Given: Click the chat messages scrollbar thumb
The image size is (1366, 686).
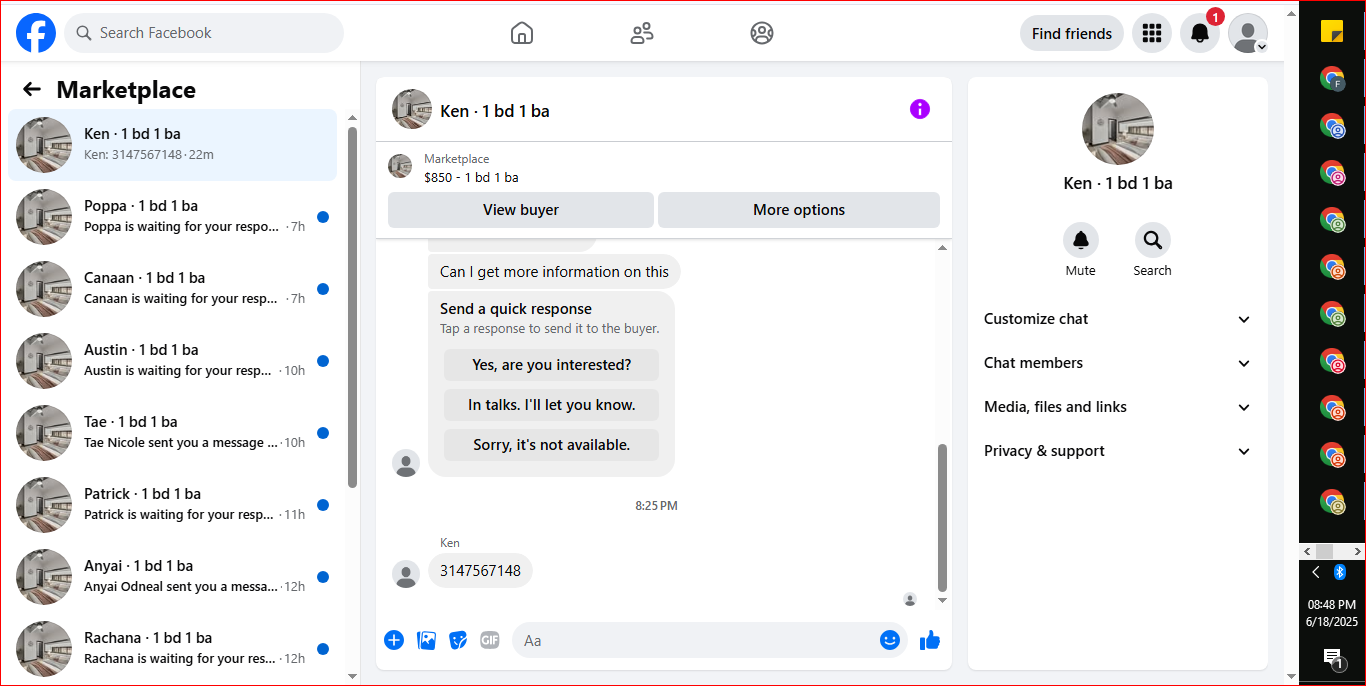Looking at the screenshot, I should 942,518.
